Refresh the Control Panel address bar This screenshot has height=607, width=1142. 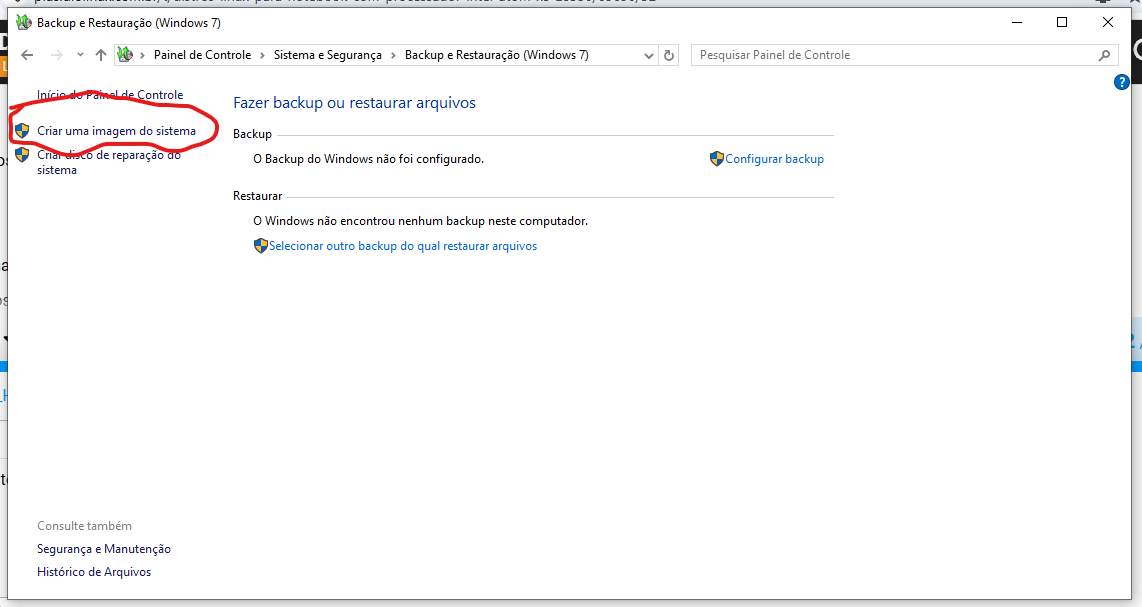[669, 55]
